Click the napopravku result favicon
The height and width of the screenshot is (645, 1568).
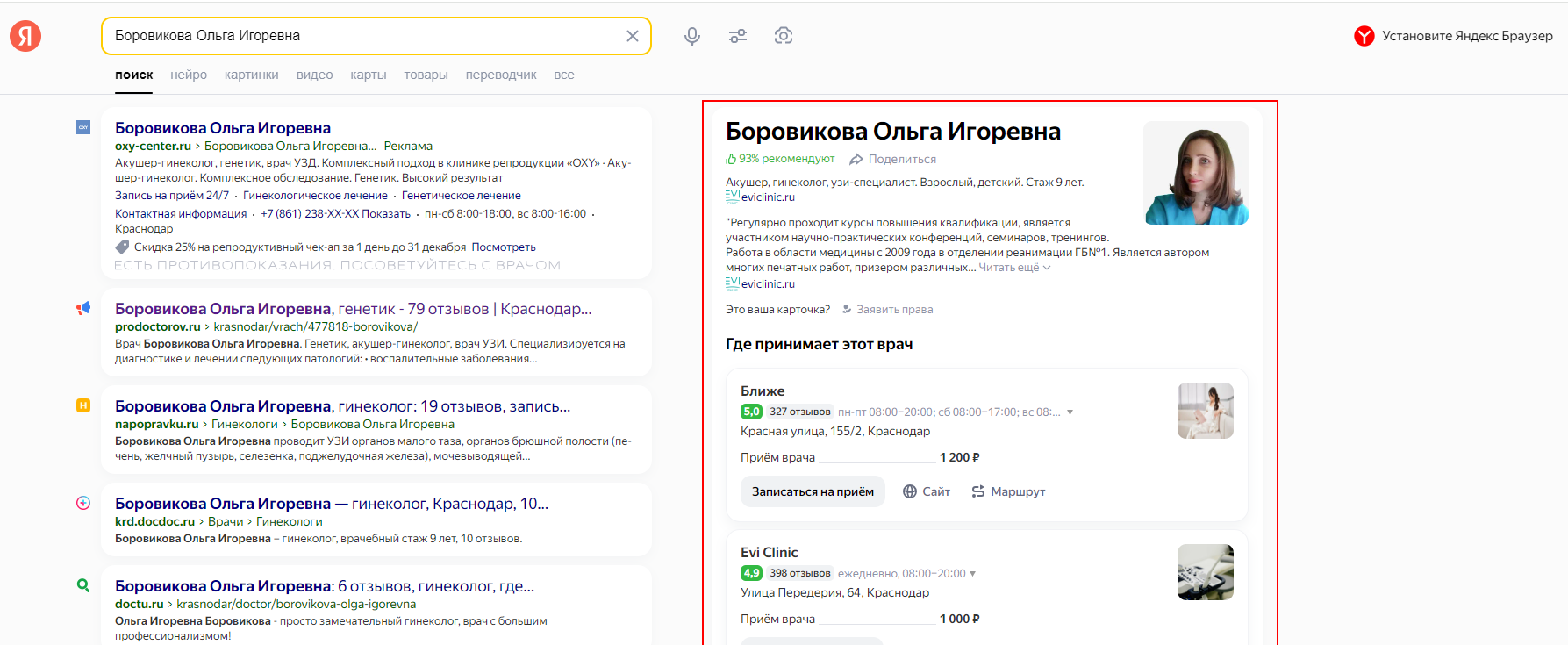point(83,405)
